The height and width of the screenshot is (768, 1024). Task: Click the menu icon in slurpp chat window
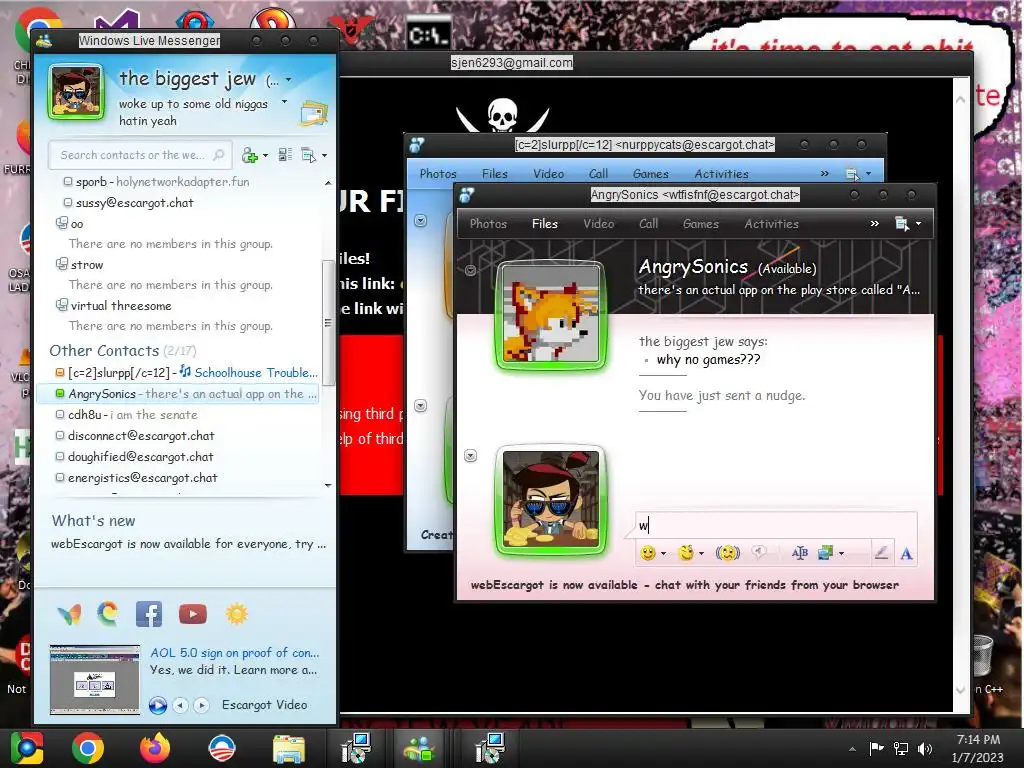pyautogui.click(x=852, y=174)
